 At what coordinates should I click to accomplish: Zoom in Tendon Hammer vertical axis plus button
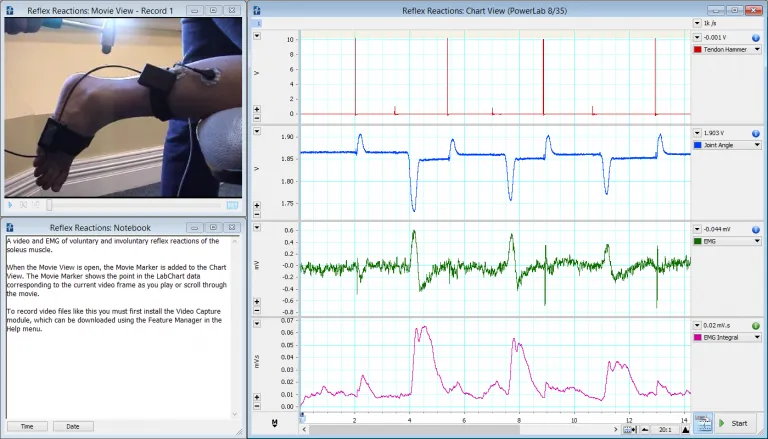pyautogui.click(x=257, y=108)
